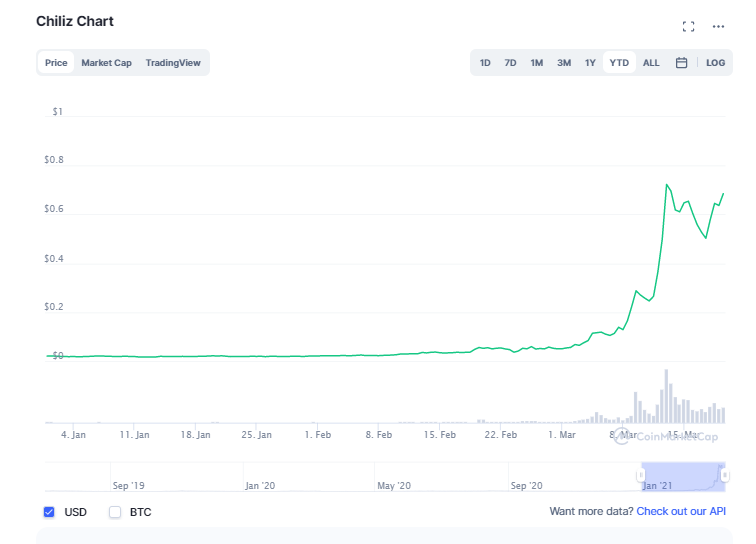This screenshot has height=544, width=756.
Task: Open the three-dots more options menu
Action: tap(718, 26)
